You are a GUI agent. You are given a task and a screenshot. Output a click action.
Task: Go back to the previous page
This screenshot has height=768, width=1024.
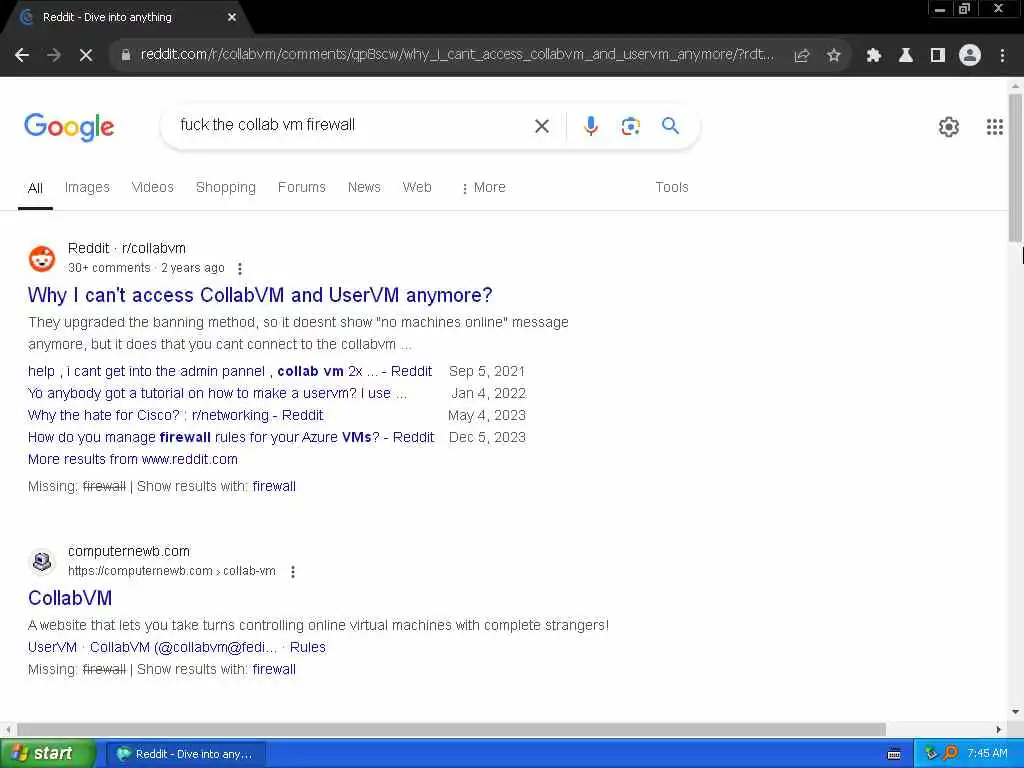pyautogui.click(x=22, y=56)
